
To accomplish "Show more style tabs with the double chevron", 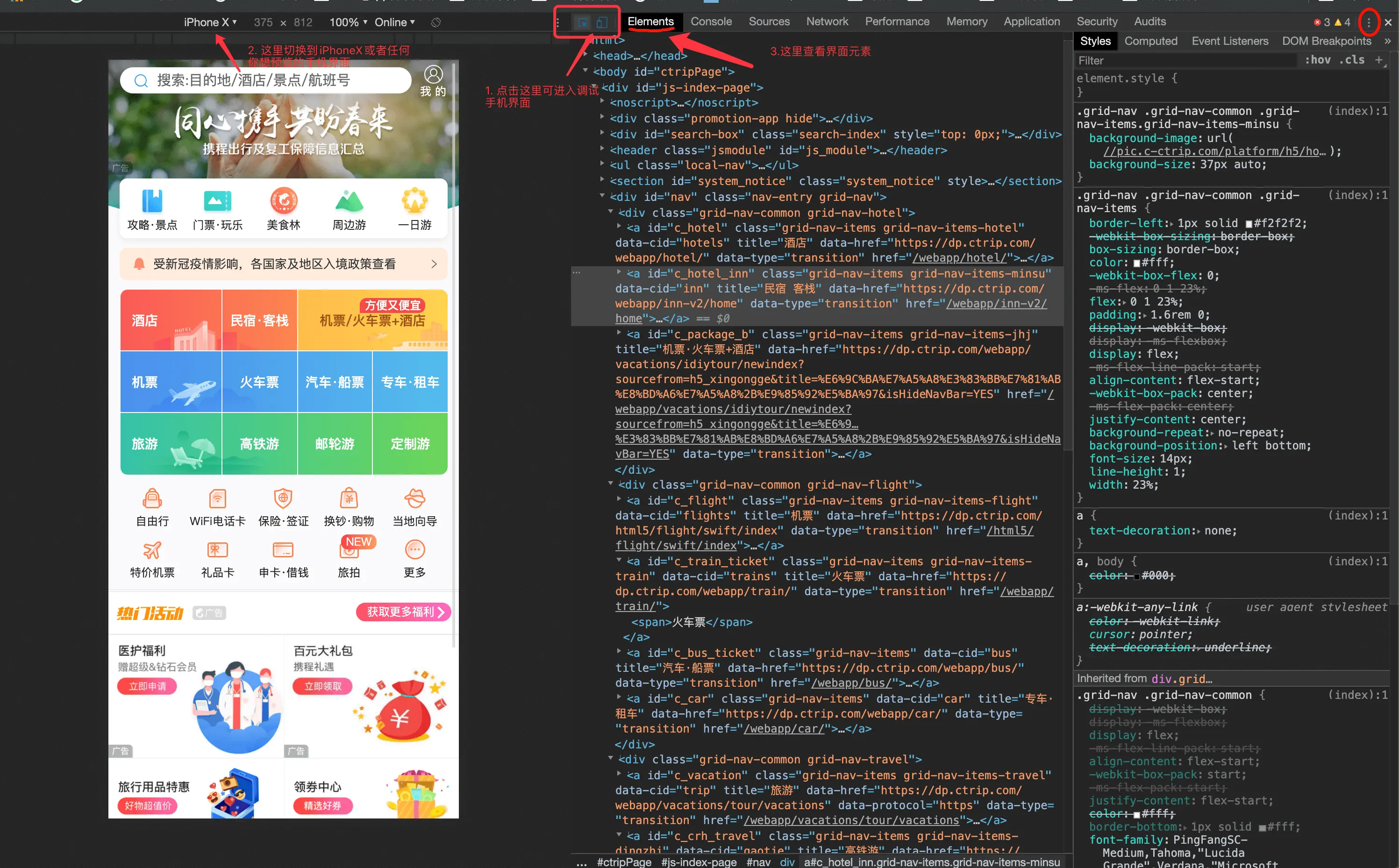I will pyautogui.click(x=1387, y=41).
